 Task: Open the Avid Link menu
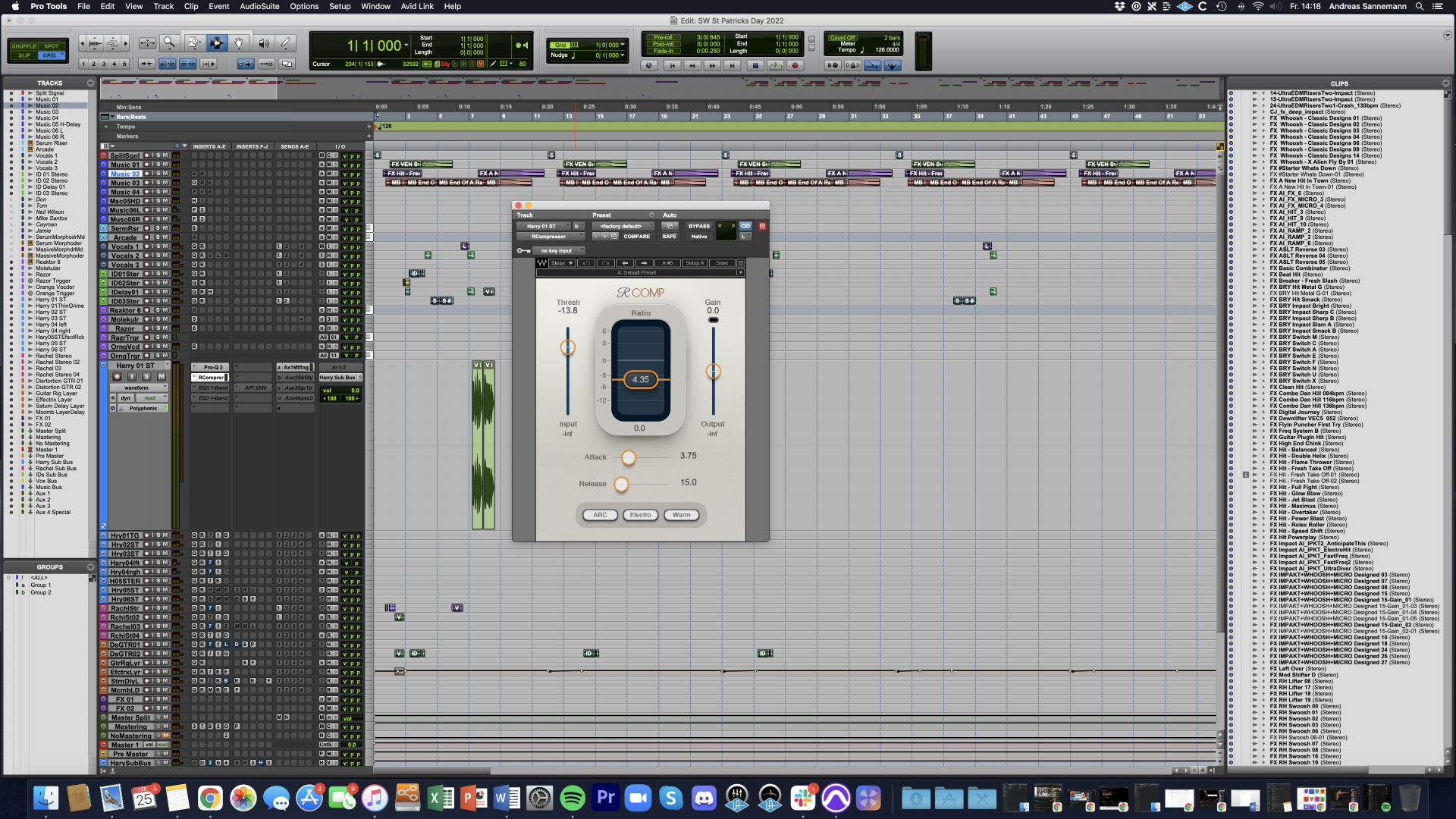[417, 6]
